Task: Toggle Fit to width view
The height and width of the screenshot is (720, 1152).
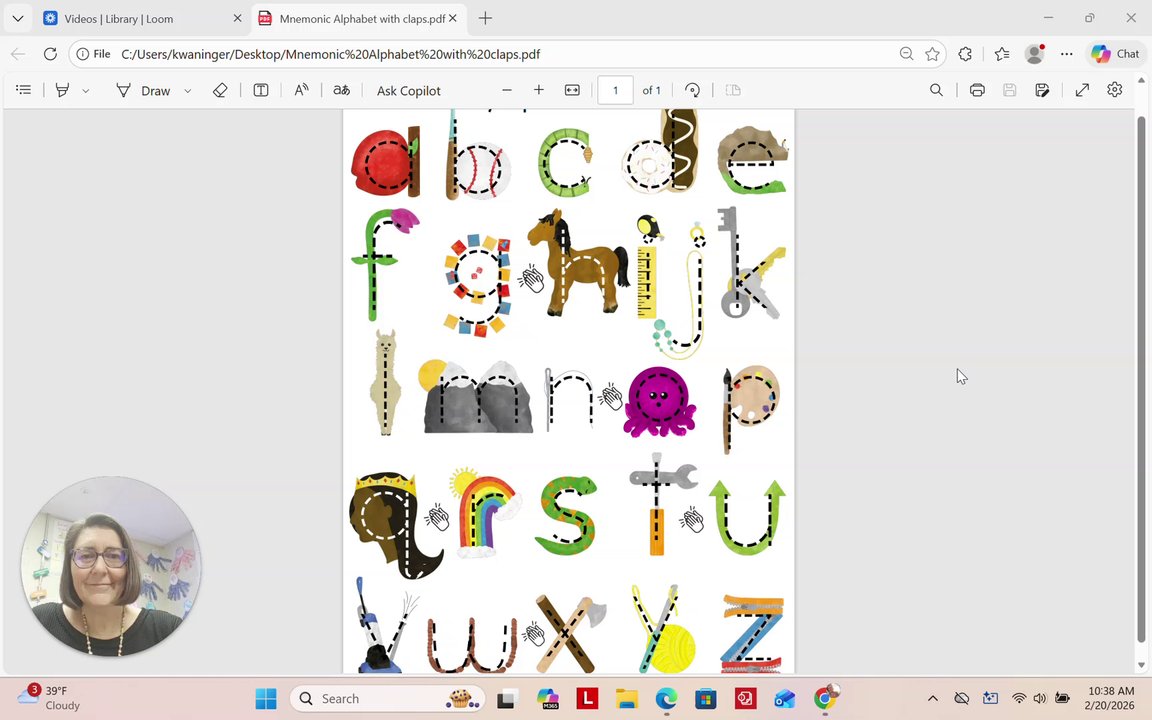Action: click(x=572, y=90)
